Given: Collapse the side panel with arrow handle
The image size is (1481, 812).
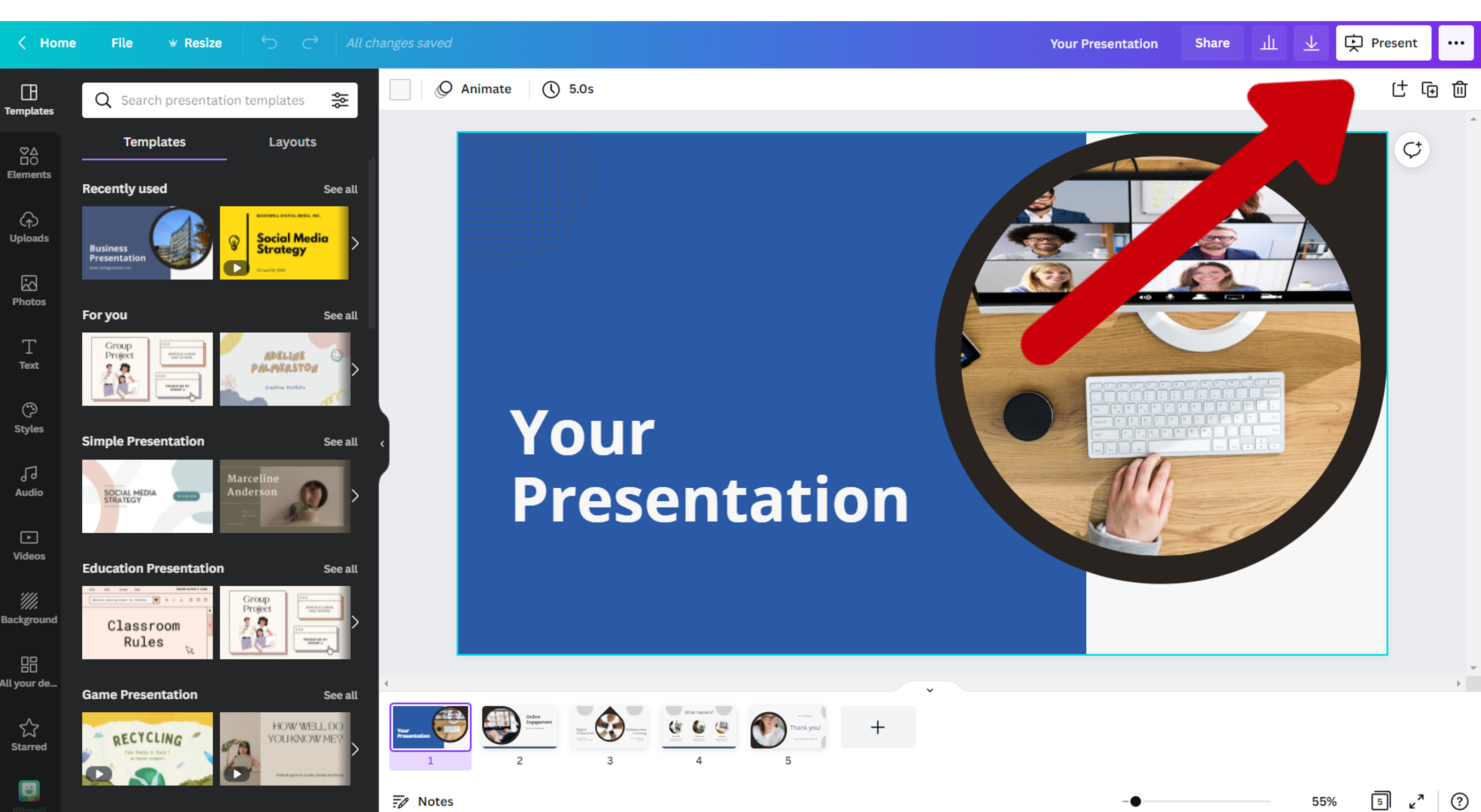Looking at the screenshot, I should pyautogui.click(x=382, y=443).
